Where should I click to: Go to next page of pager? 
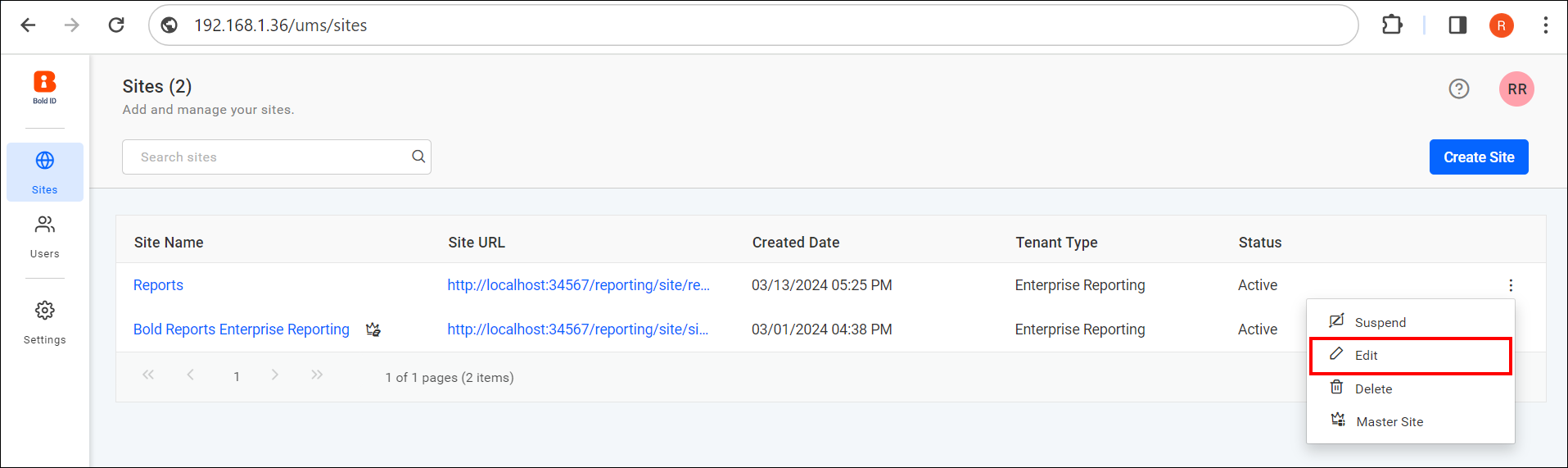coord(275,375)
